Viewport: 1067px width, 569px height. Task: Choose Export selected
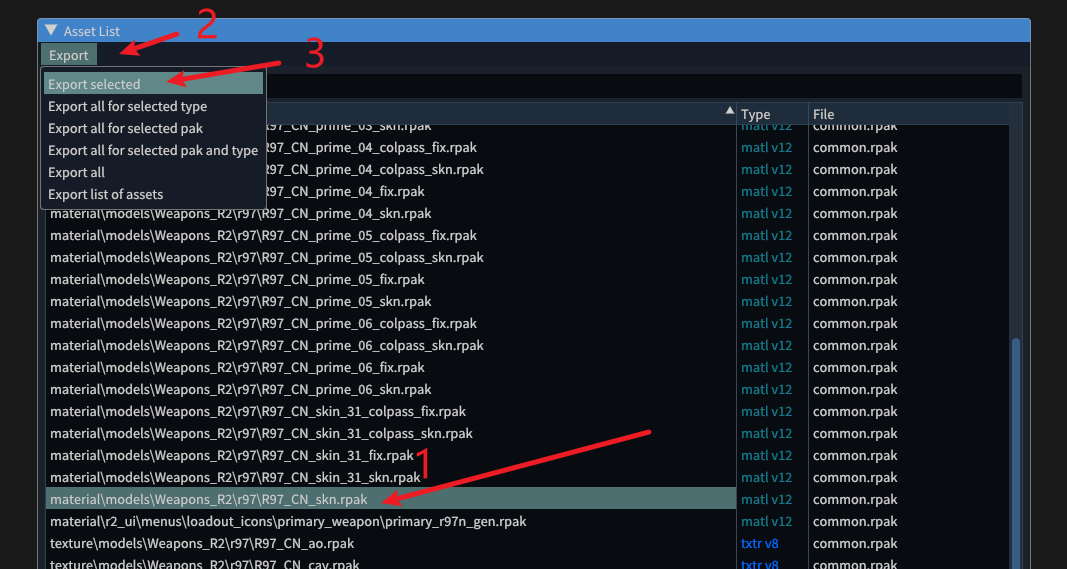pos(94,84)
